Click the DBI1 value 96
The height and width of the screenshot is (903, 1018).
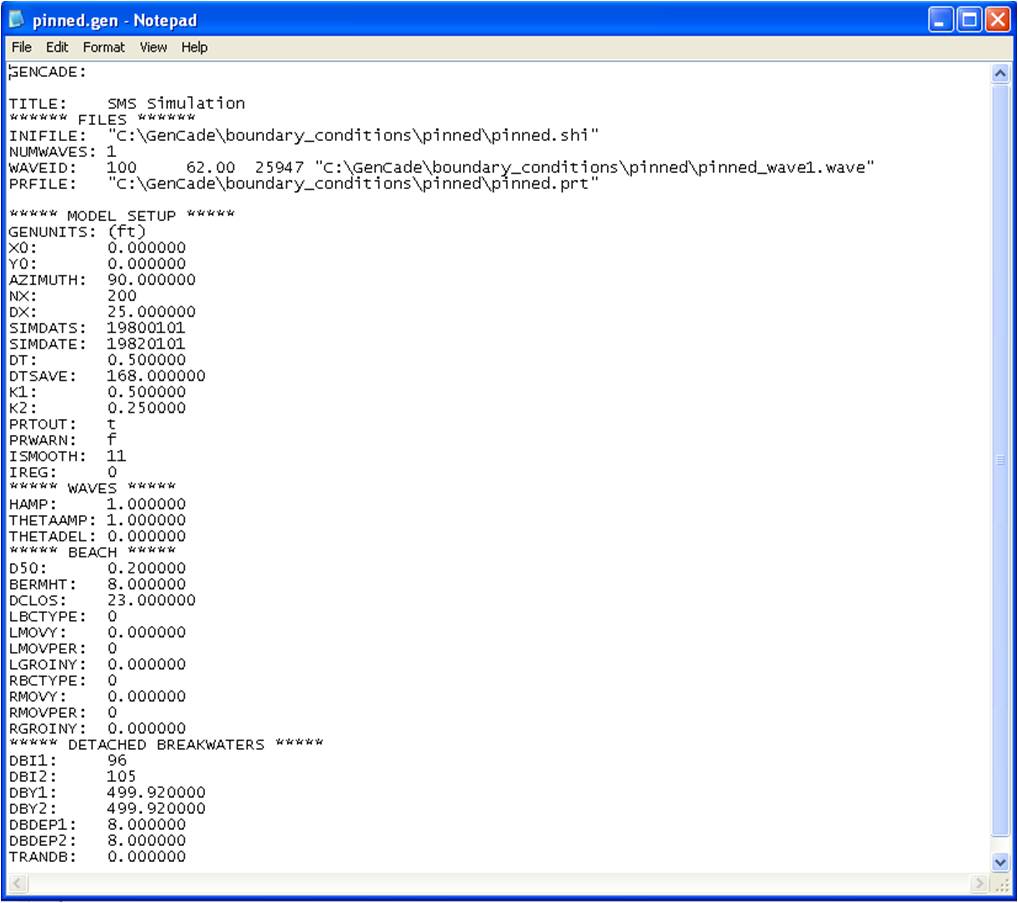(x=117, y=760)
